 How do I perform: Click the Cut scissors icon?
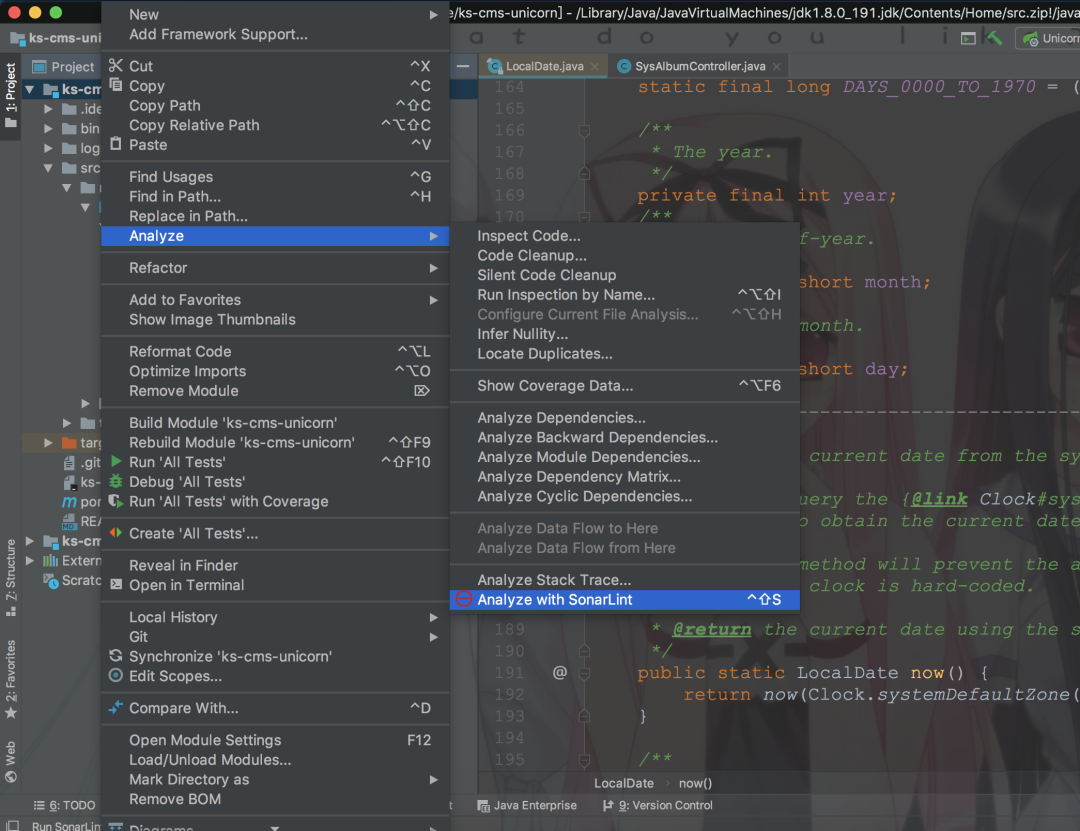(x=116, y=65)
